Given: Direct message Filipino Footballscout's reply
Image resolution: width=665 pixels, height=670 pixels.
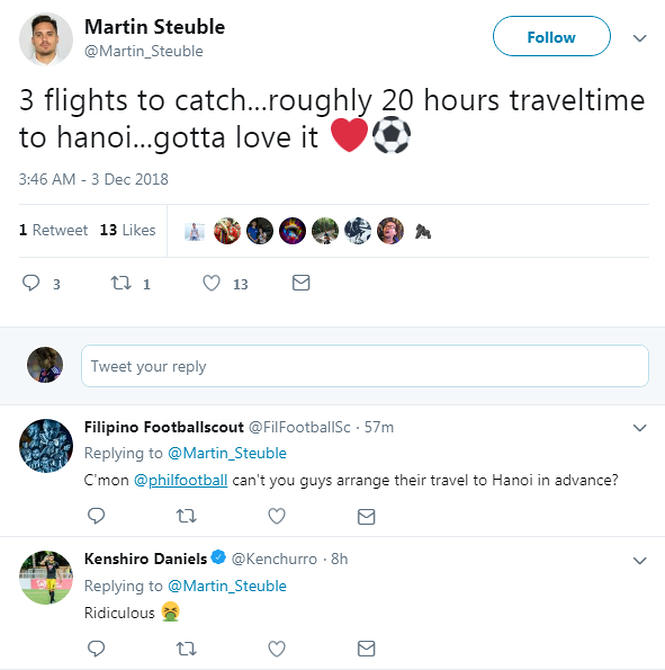Looking at the screenshot, I should pos(366,516).
